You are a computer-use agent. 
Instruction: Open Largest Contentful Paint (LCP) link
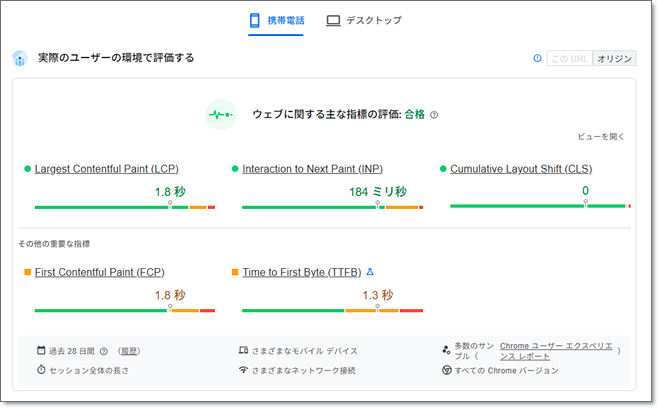107,169
